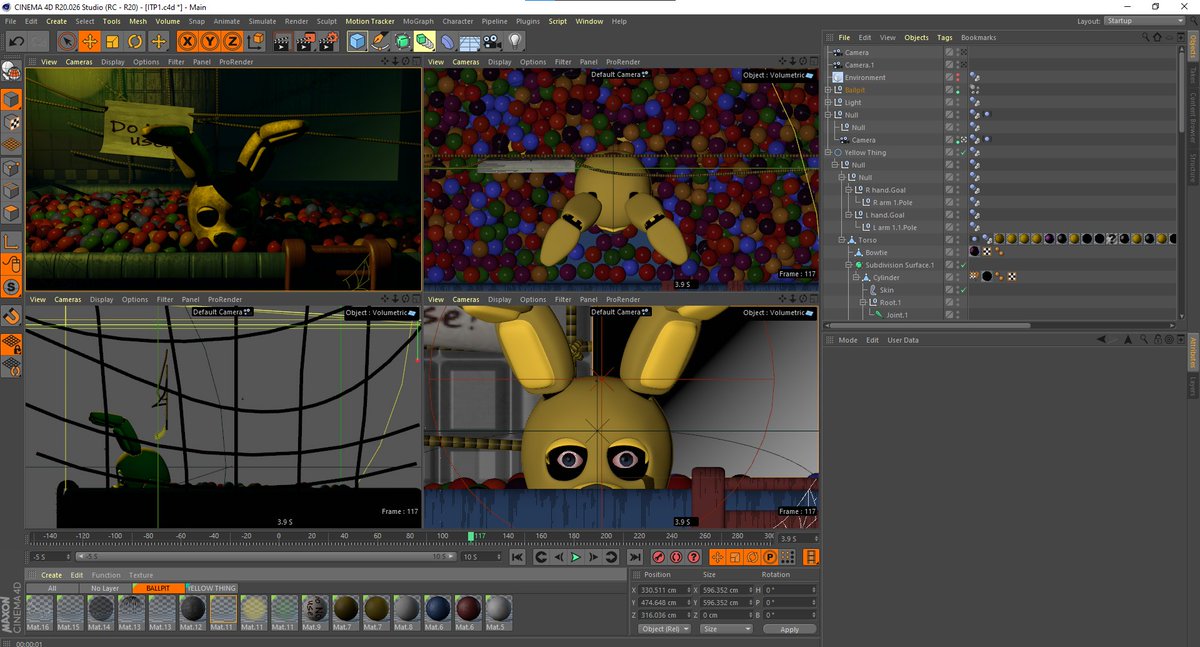
Task: Click the Record Active Objects button
Action: click(x=659, y=557)
